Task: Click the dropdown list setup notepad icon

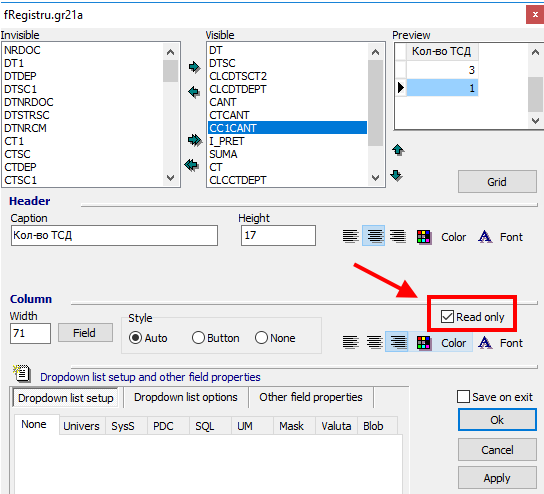Action: pyautogui.click(x=22, y=374)
